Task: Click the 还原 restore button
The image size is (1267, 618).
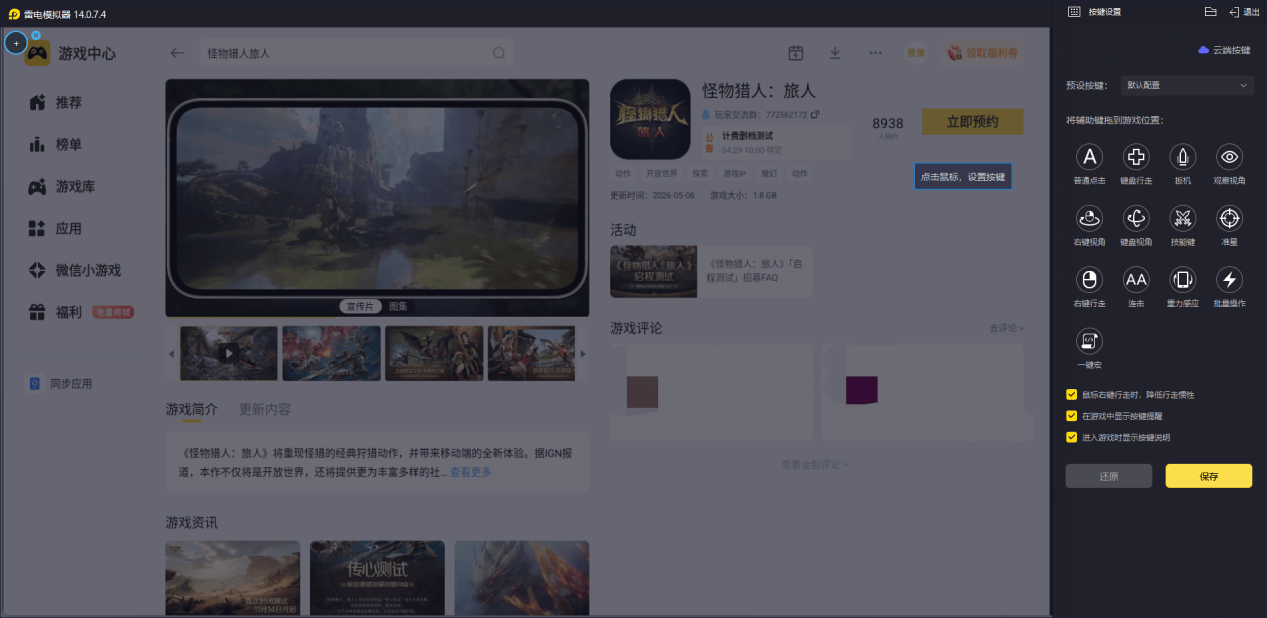Action: pos(1109,476)
